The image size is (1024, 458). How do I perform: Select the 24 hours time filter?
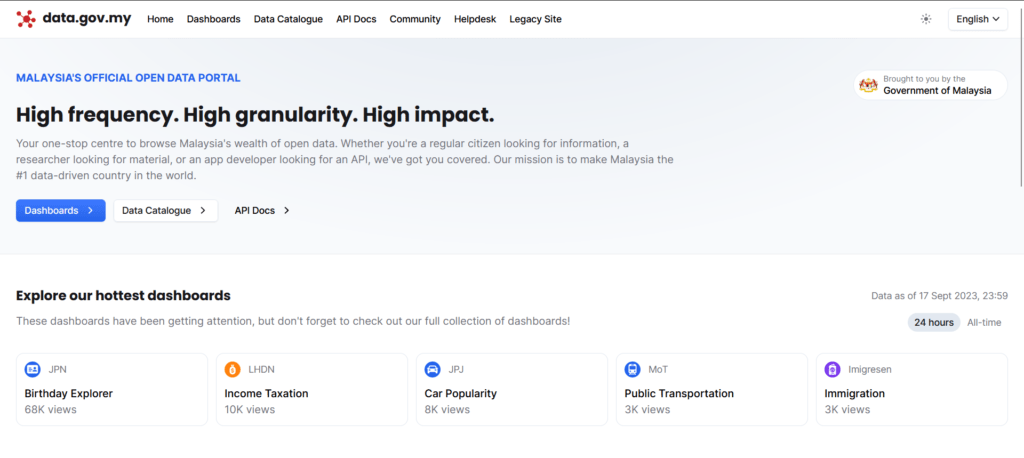933,322
